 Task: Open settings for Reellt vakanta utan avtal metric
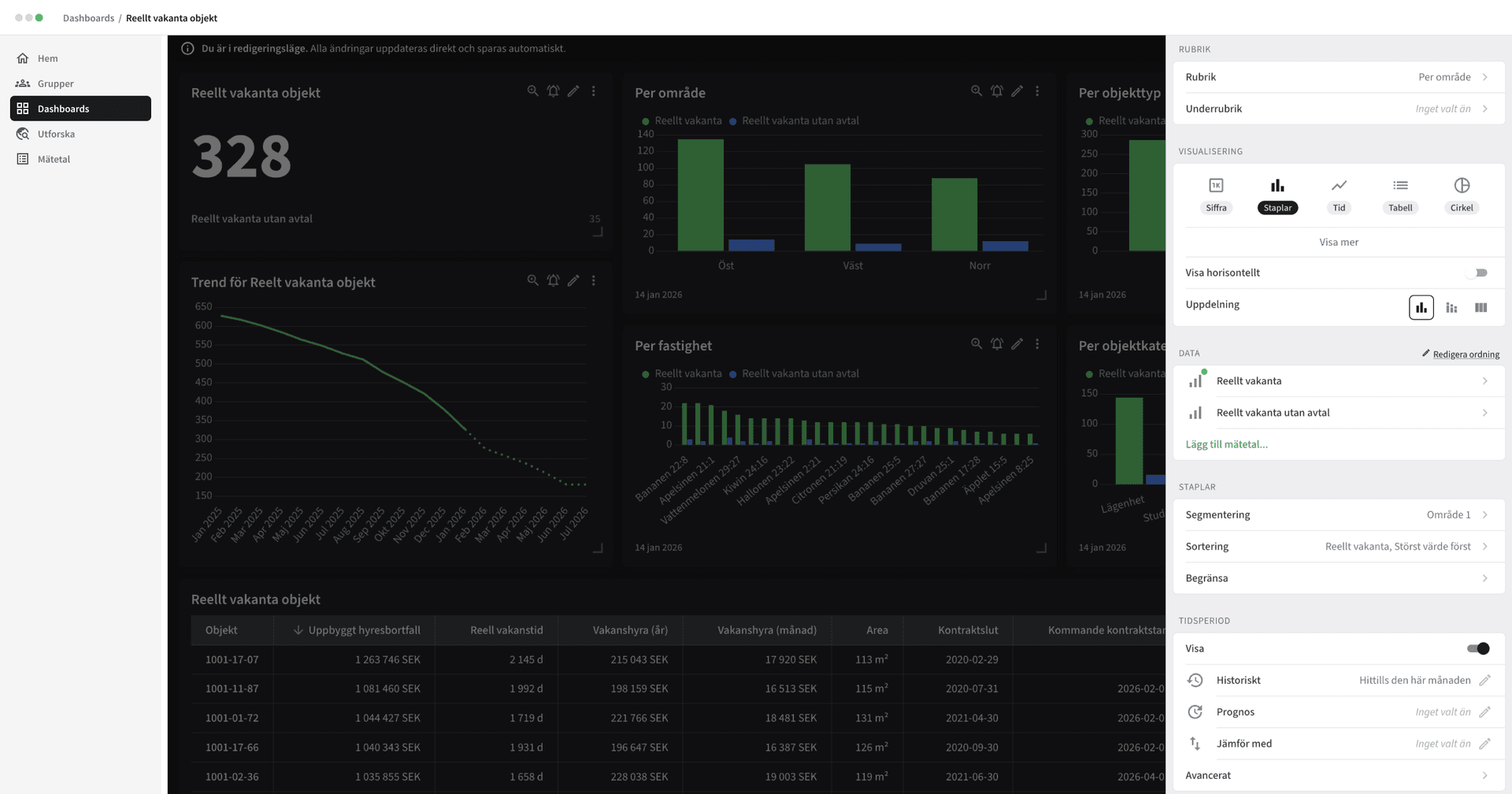(1338, 412)
